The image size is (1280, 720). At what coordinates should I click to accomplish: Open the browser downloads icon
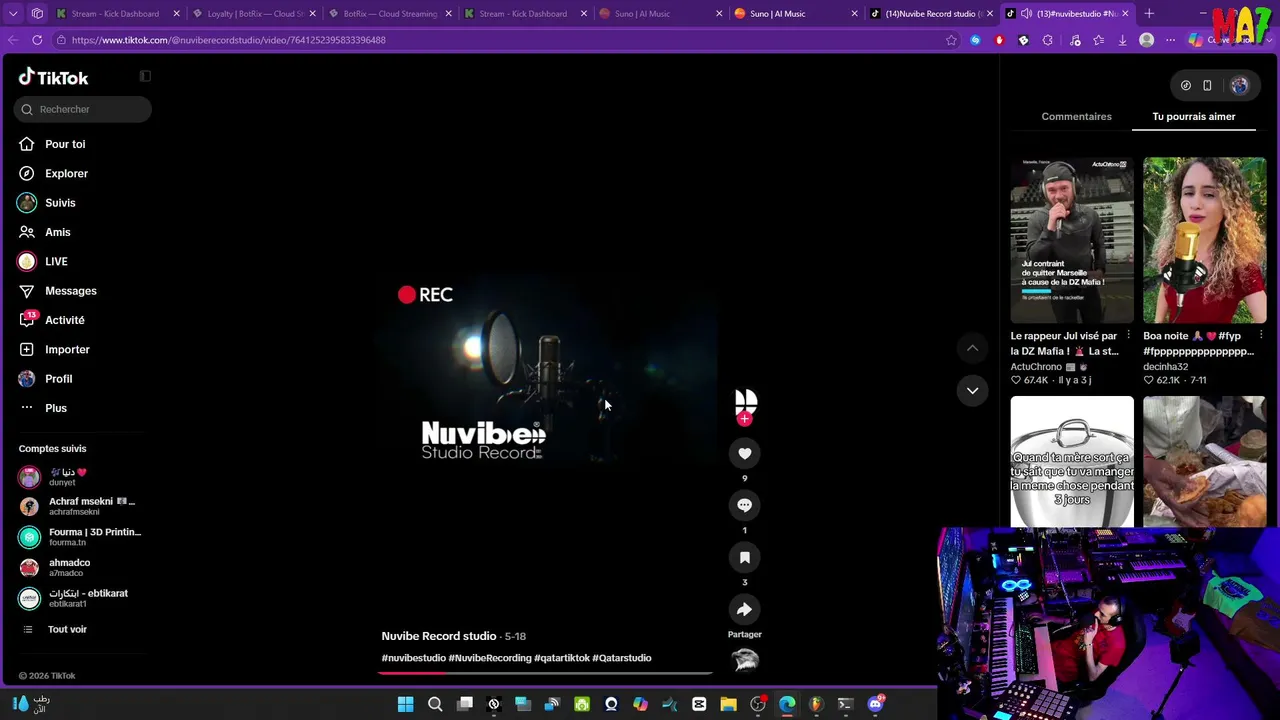pos(1122,40)
